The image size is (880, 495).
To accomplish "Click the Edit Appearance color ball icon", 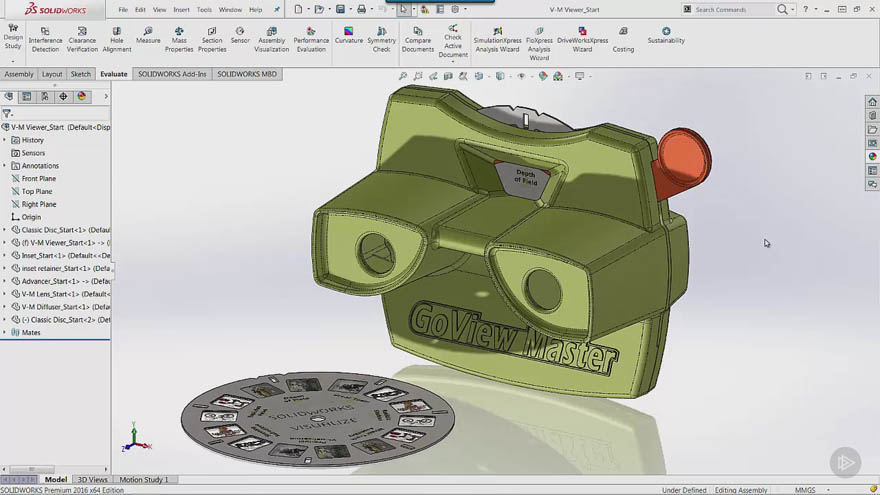I will [543, 76].
